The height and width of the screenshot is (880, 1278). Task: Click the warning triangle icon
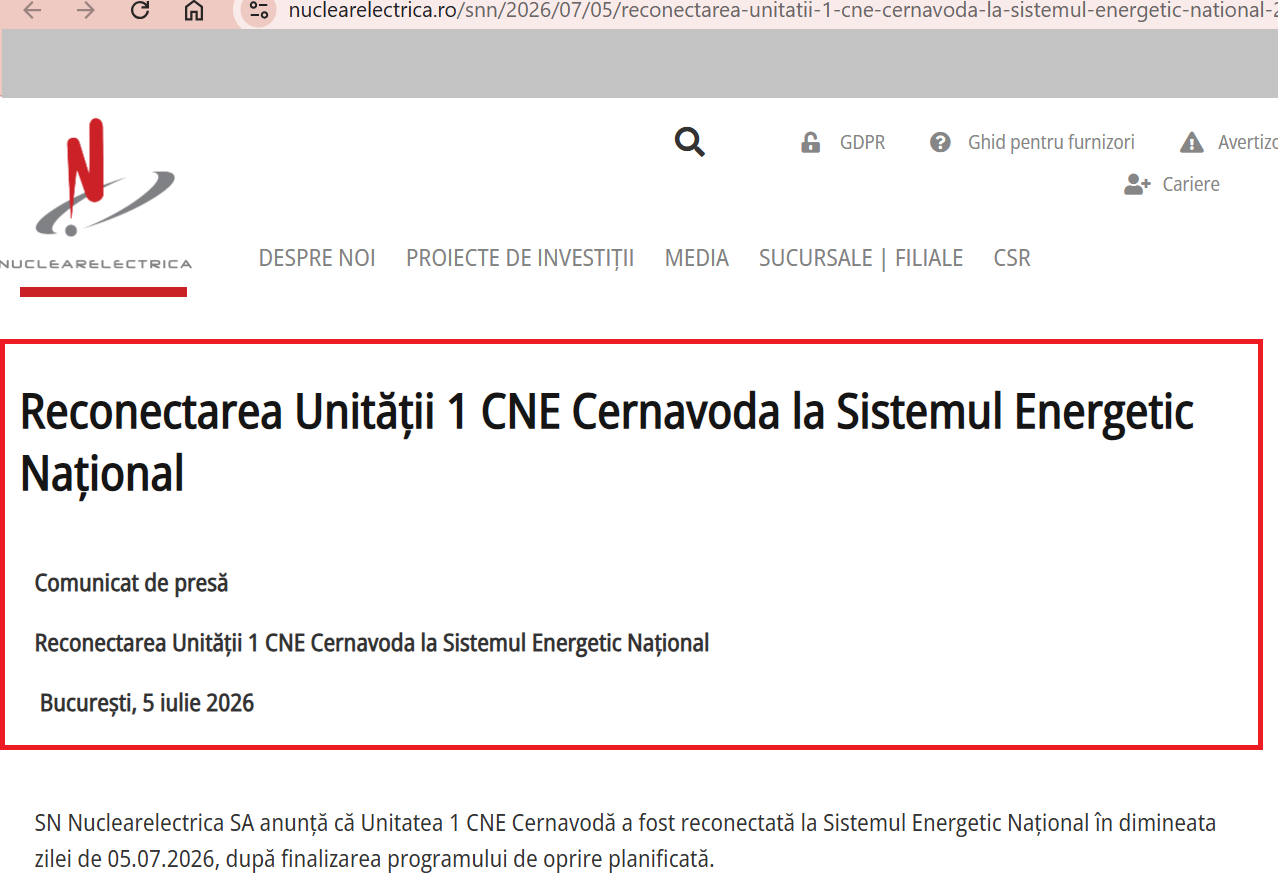click(1191, 142)
